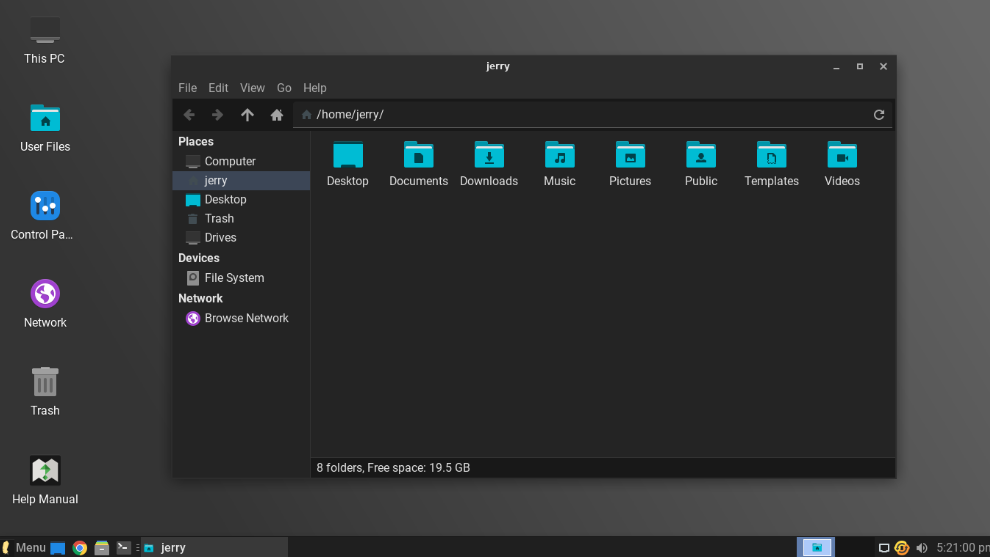
Task: Go forward with the right arrow button
Action: [x=217, y=115]
